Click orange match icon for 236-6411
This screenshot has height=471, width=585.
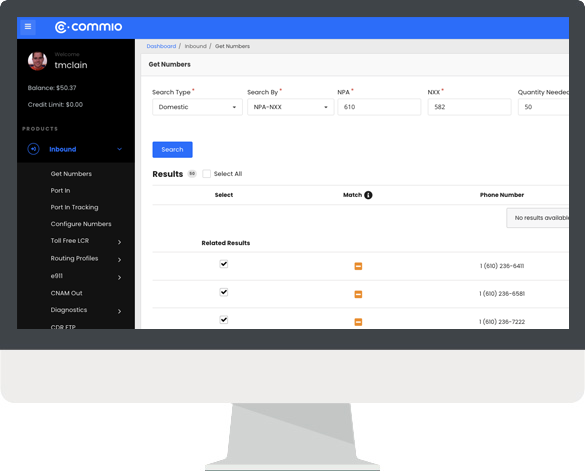coord(358,266)
